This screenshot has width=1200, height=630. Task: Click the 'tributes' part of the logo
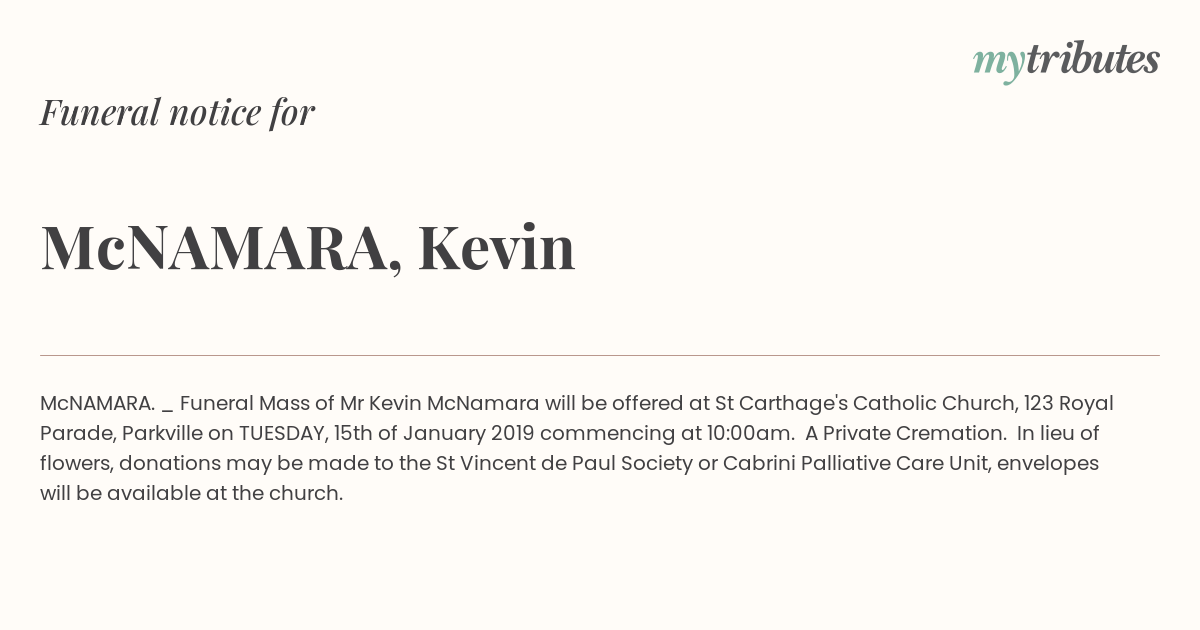point(1093,59)
